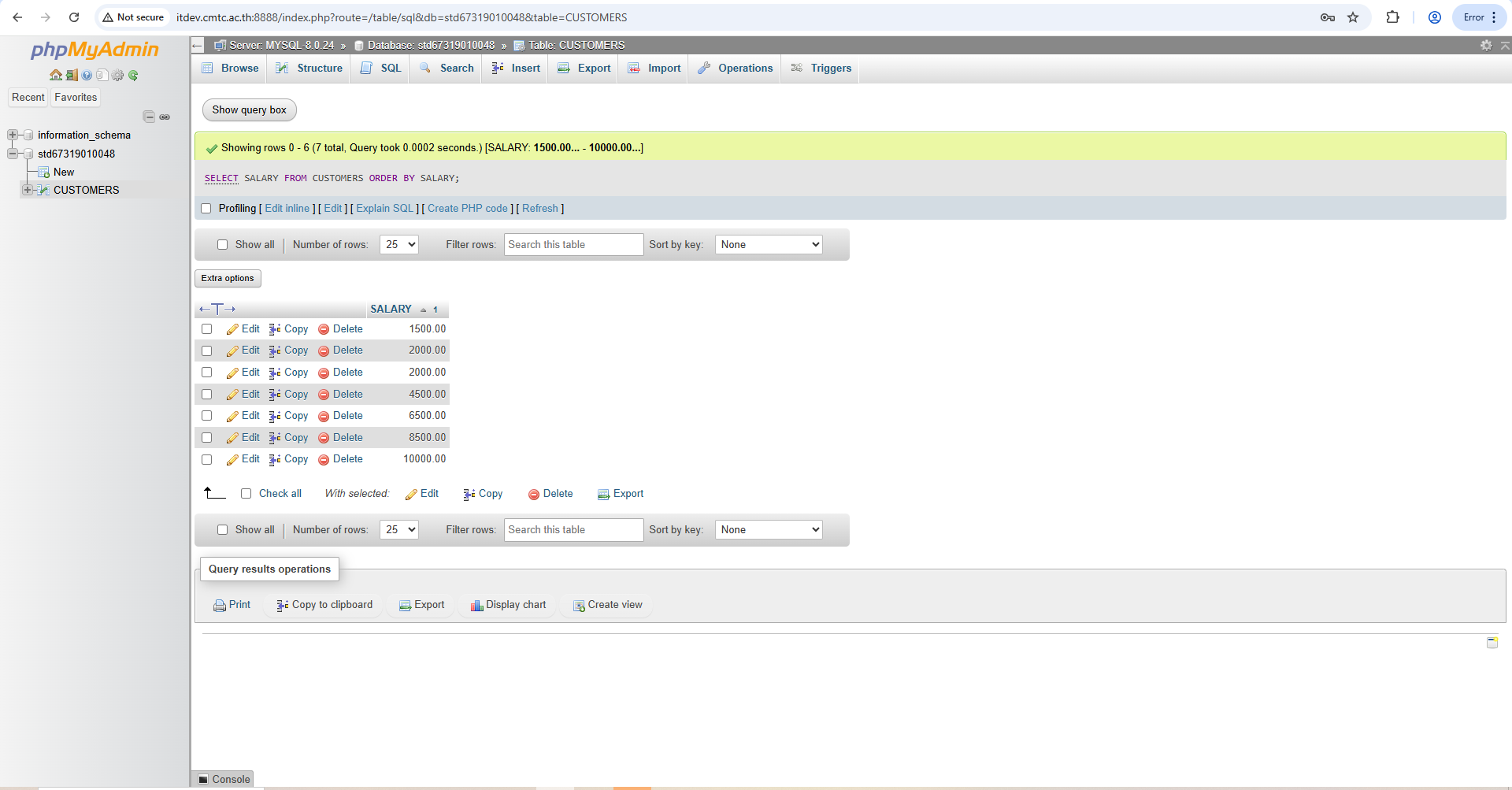
Task: Click the log out door icon
Action: (x=72, y=76)
